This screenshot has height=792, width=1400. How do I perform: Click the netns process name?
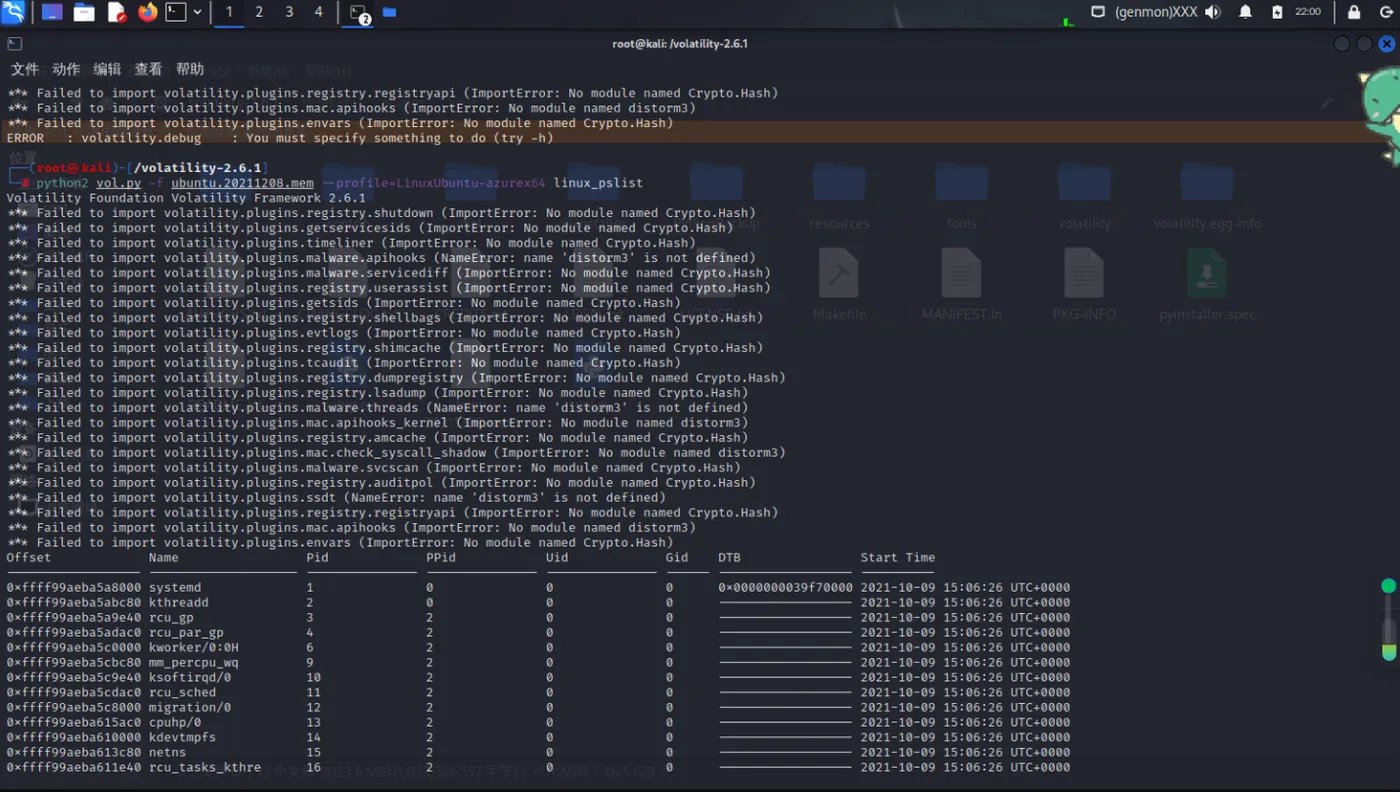tap(168, 753)
